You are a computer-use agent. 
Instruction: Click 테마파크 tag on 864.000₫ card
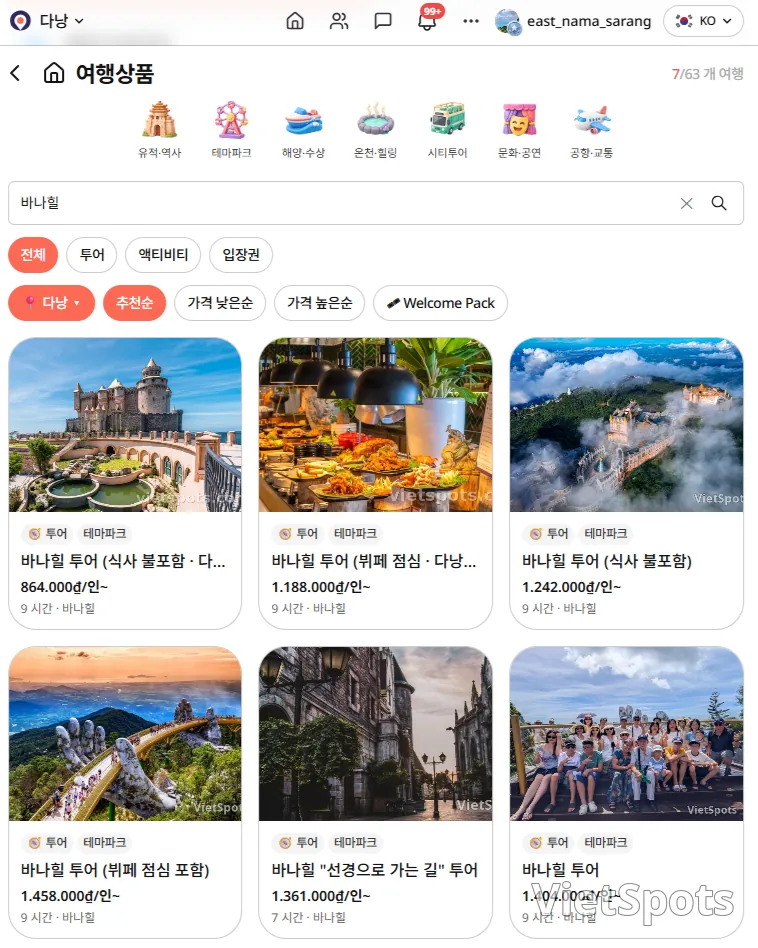(x=105, y=534)
